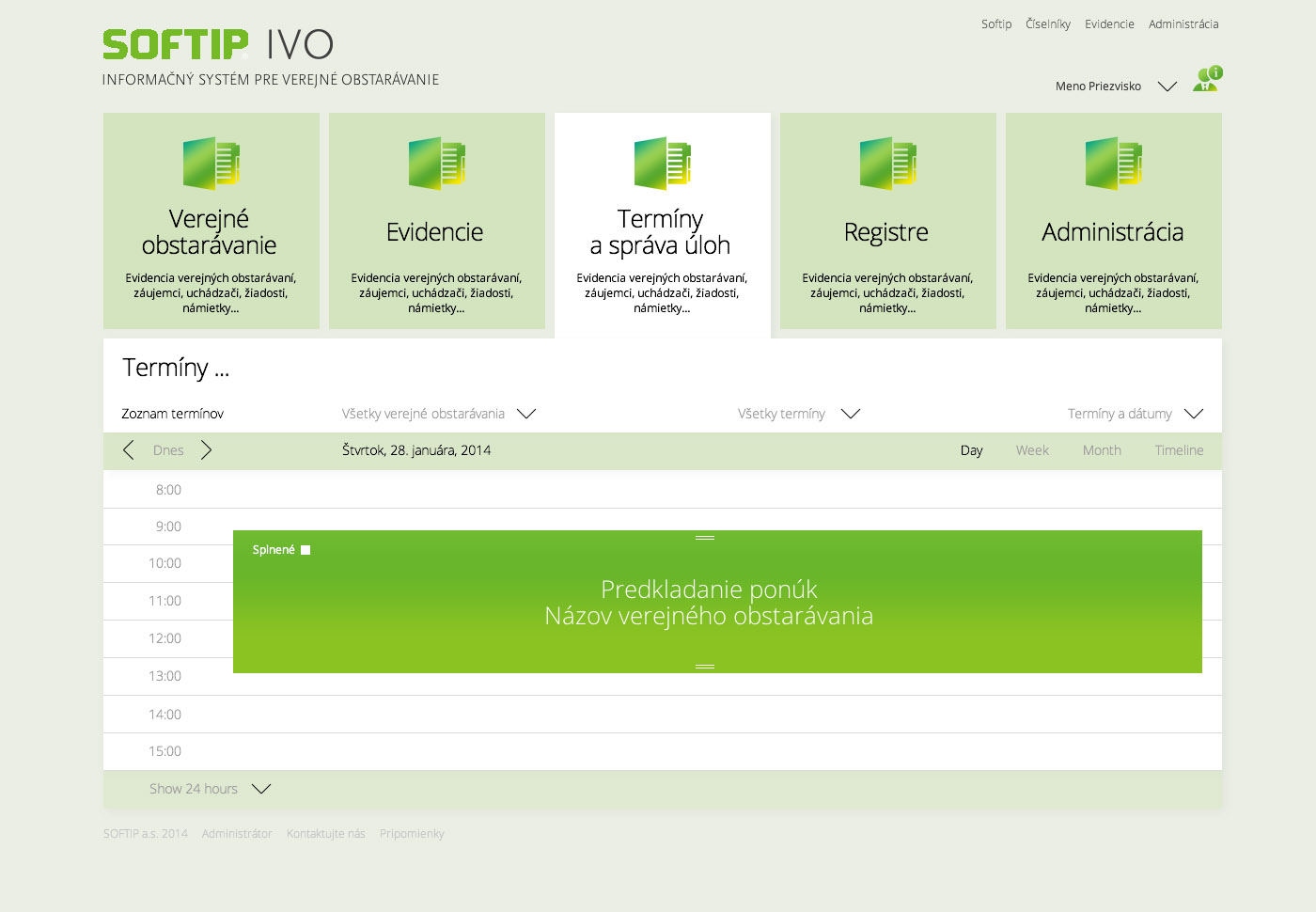Click the date Štvrtok, 28. januára, 2014
Screen dimensions: 1316x912
click(416, 450)
